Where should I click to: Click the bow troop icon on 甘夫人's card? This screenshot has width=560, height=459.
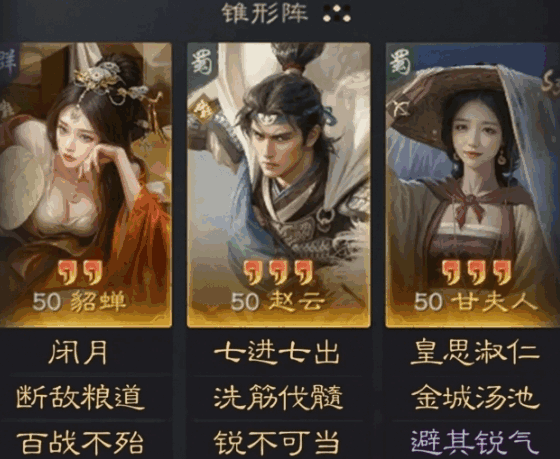pyautogui.click(x=400, y=106)
